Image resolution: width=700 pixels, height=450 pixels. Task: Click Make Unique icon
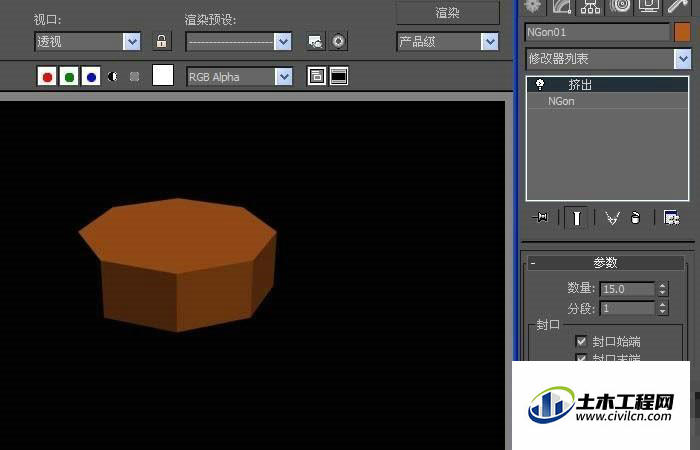tap(612, 218)
